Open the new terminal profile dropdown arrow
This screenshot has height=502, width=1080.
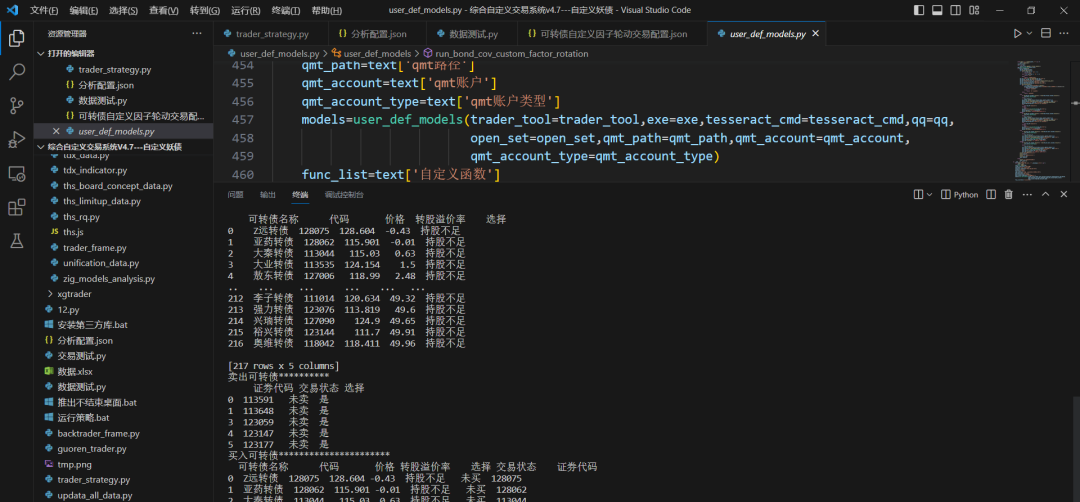(929, 195)
